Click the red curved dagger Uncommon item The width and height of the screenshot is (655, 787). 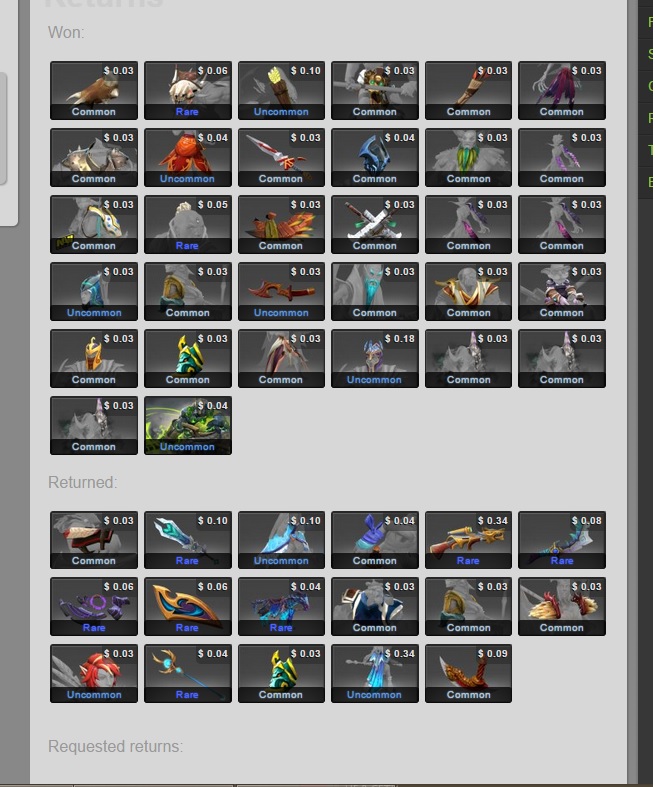click(x=281, y=292)
